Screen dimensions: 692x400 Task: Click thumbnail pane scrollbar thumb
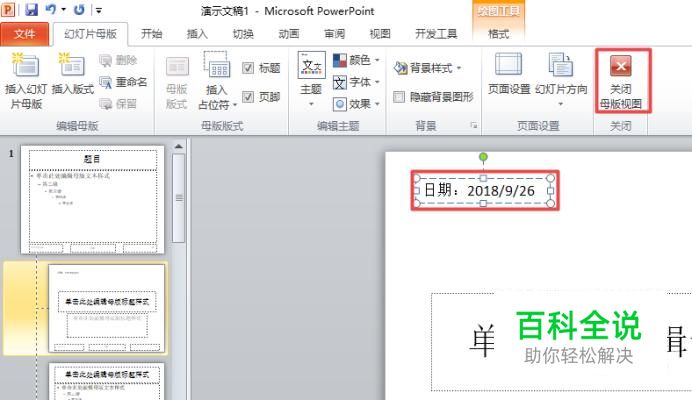coord(178,198)
